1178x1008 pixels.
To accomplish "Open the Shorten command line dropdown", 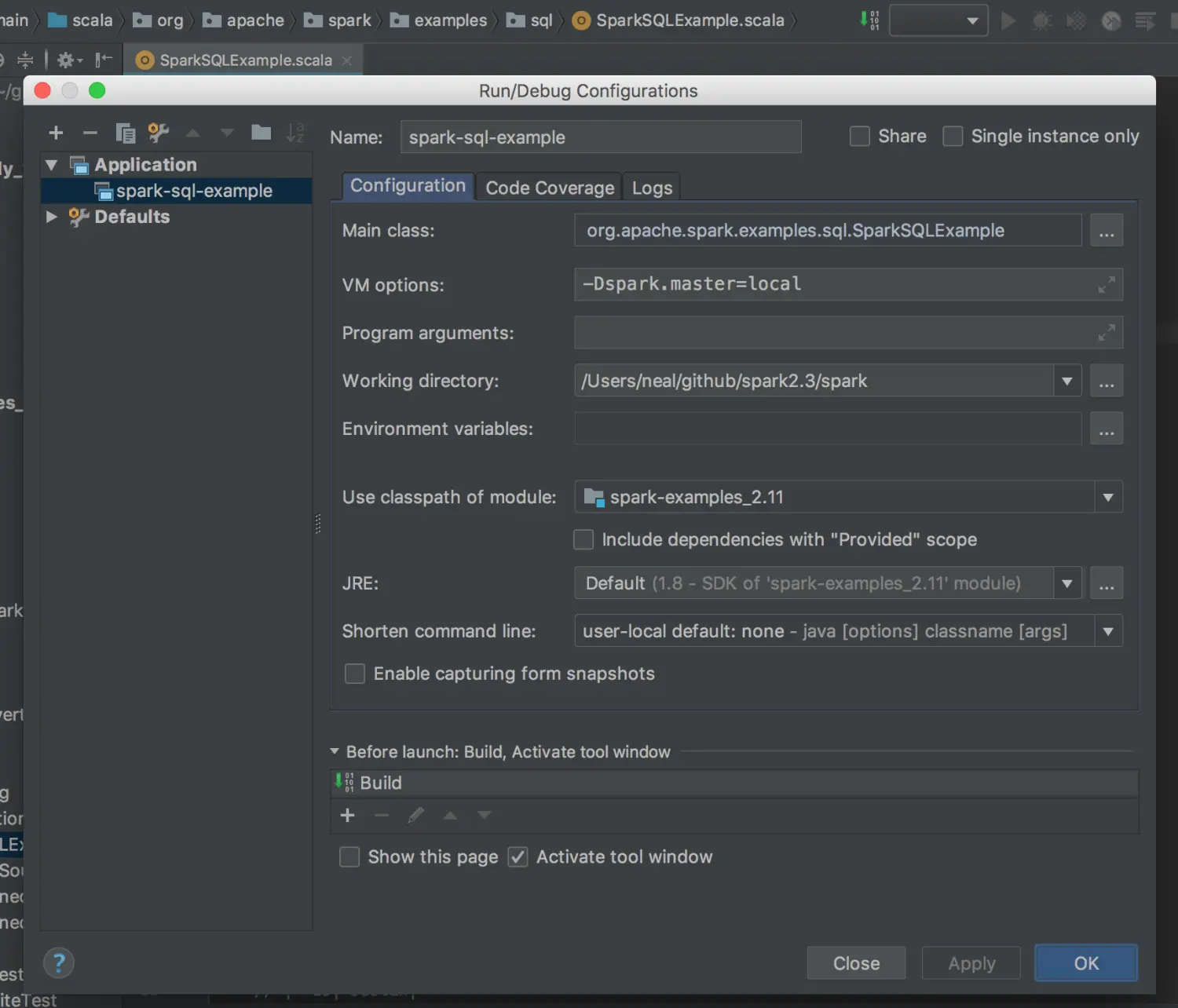I will click(x=1108, y=631).
